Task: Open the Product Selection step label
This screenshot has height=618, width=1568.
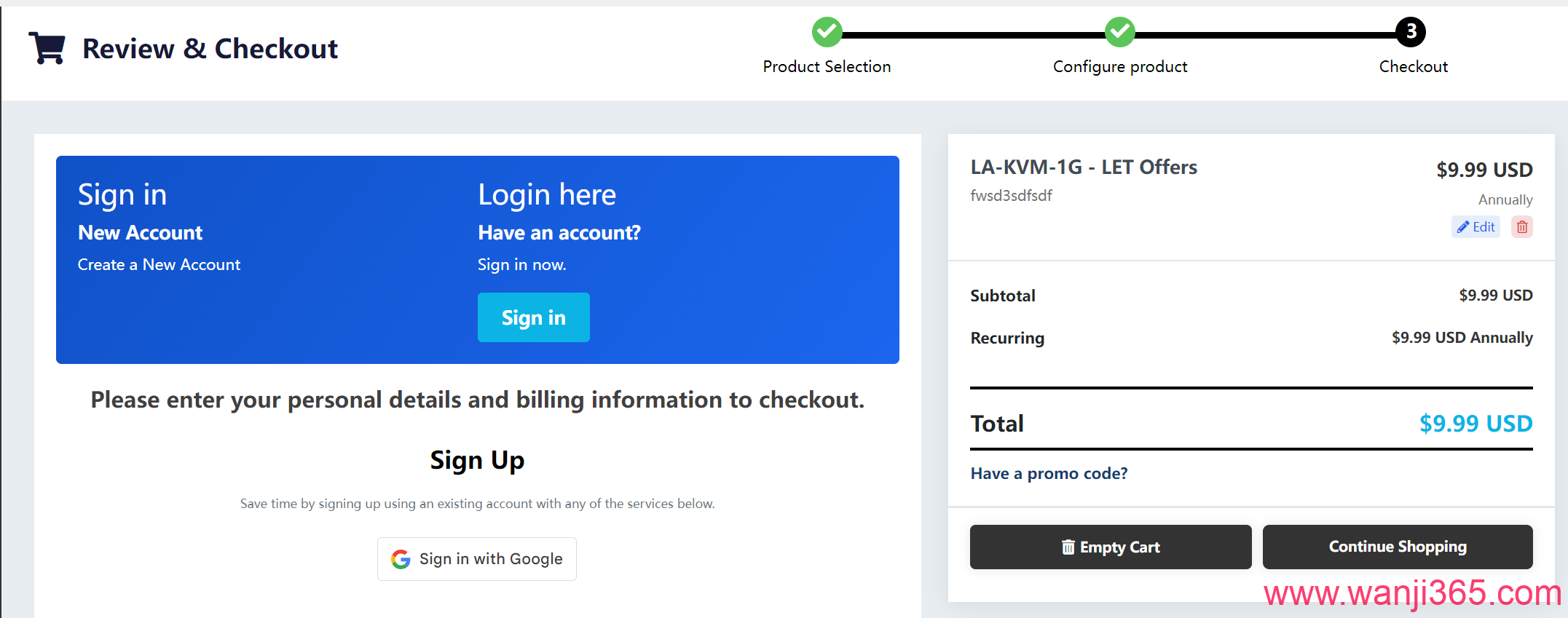Action: (x=827, y=67)
